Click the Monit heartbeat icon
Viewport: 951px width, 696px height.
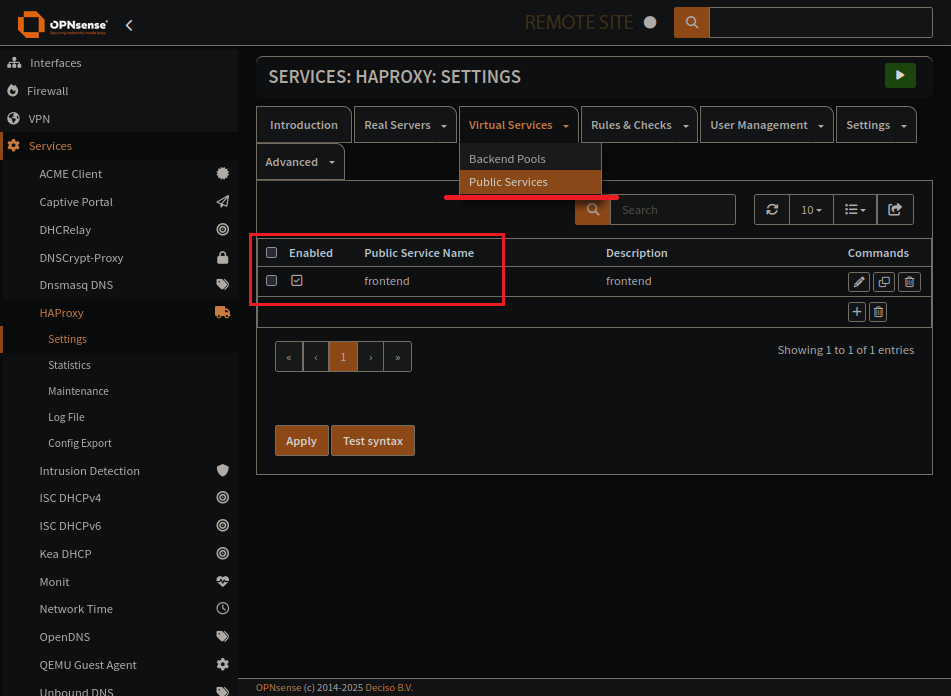(x=223, y=581)
